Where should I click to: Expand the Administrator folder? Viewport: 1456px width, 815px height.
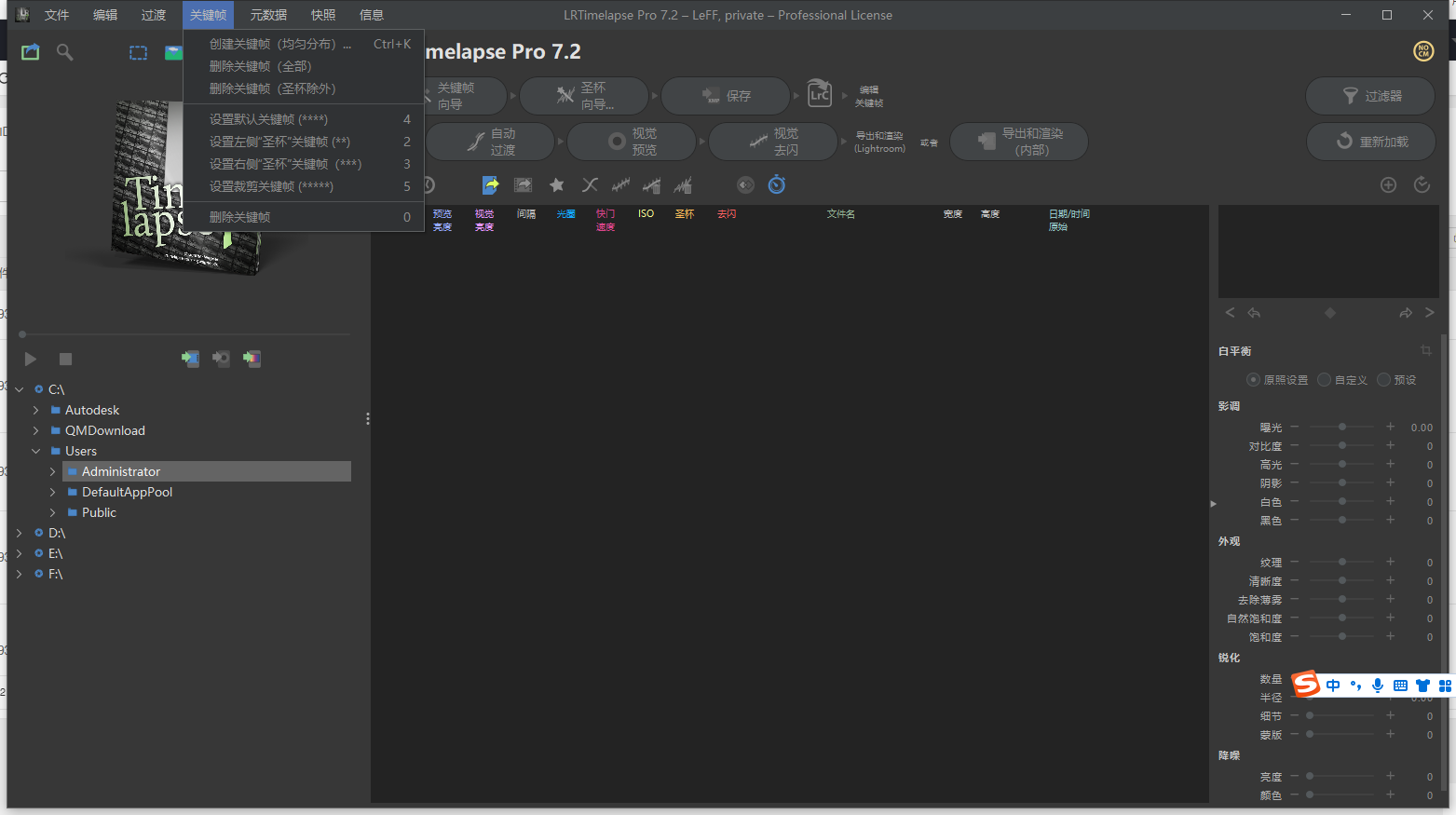53,471
